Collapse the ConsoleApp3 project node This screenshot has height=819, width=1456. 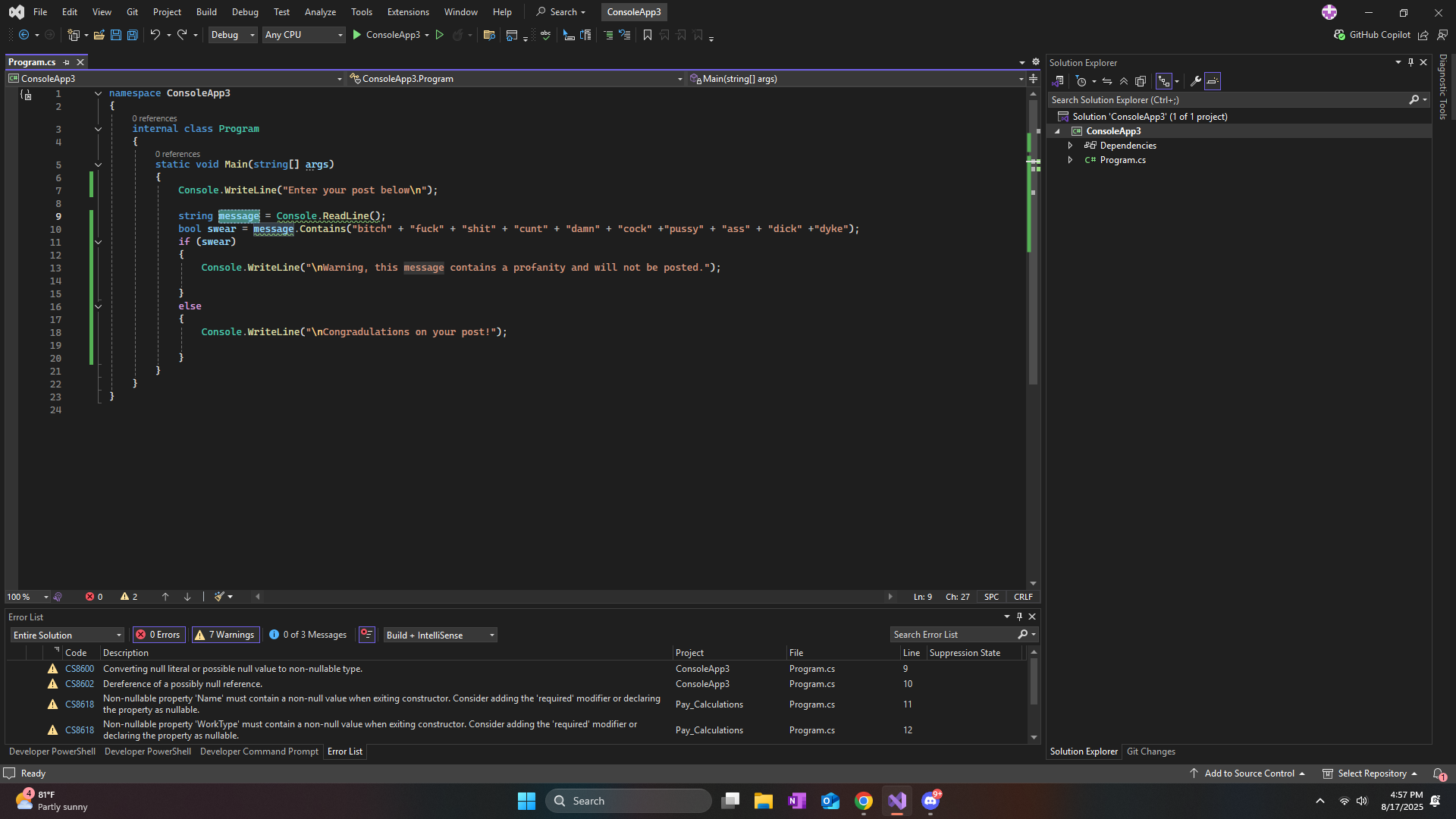click(1057, 131)
